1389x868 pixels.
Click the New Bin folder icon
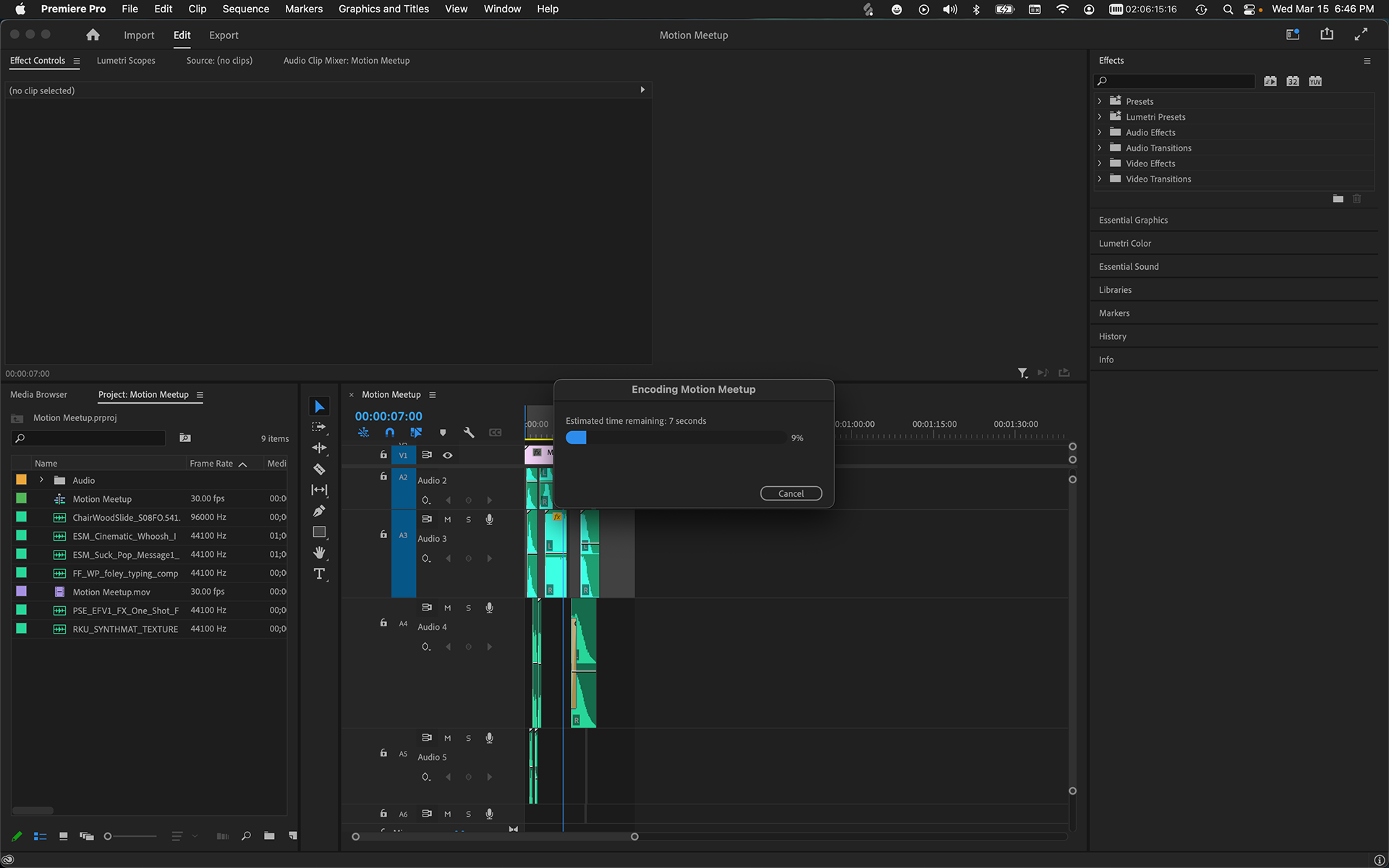click(269, 835)
